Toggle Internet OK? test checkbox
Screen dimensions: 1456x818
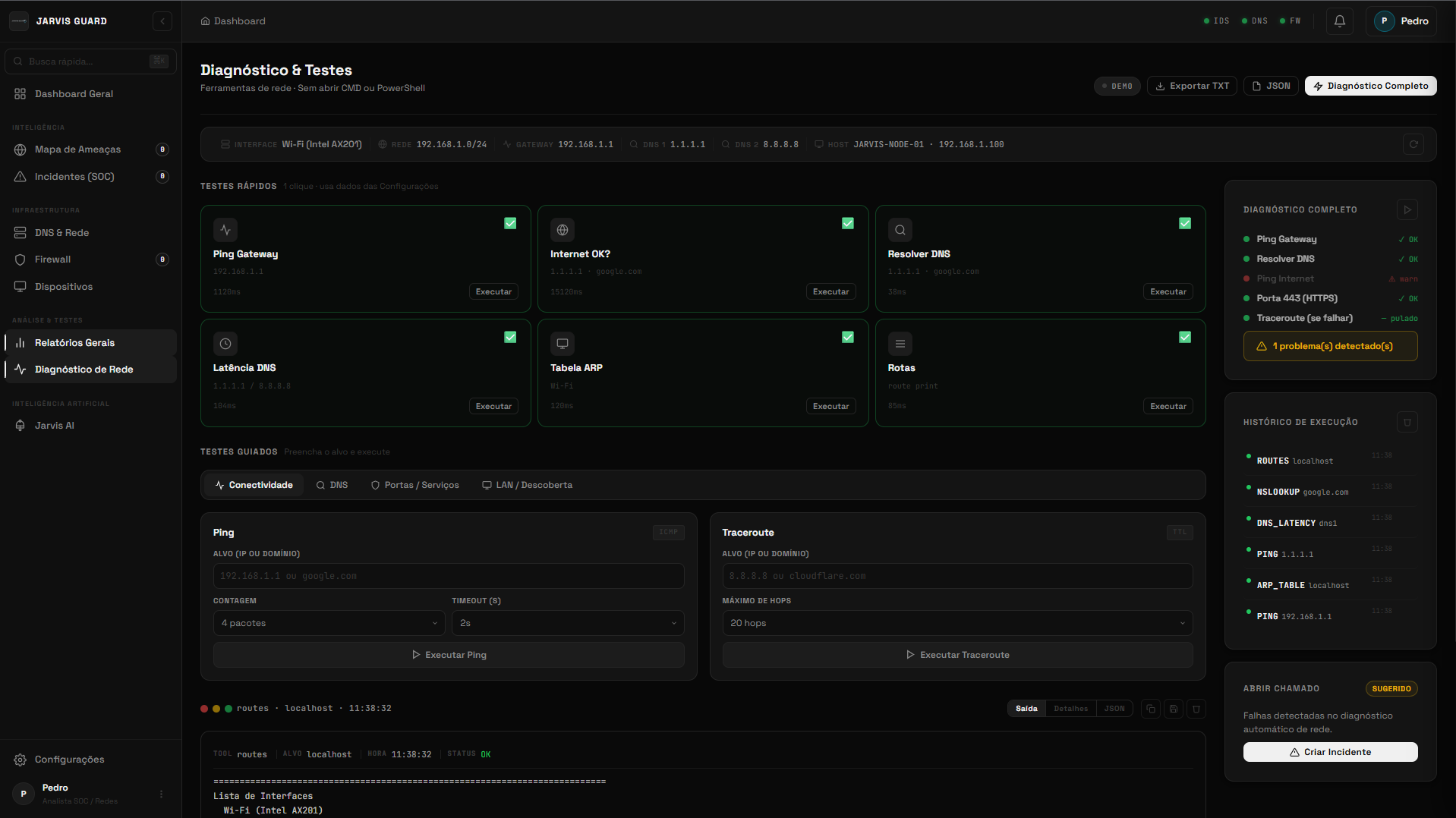[848, 223]
